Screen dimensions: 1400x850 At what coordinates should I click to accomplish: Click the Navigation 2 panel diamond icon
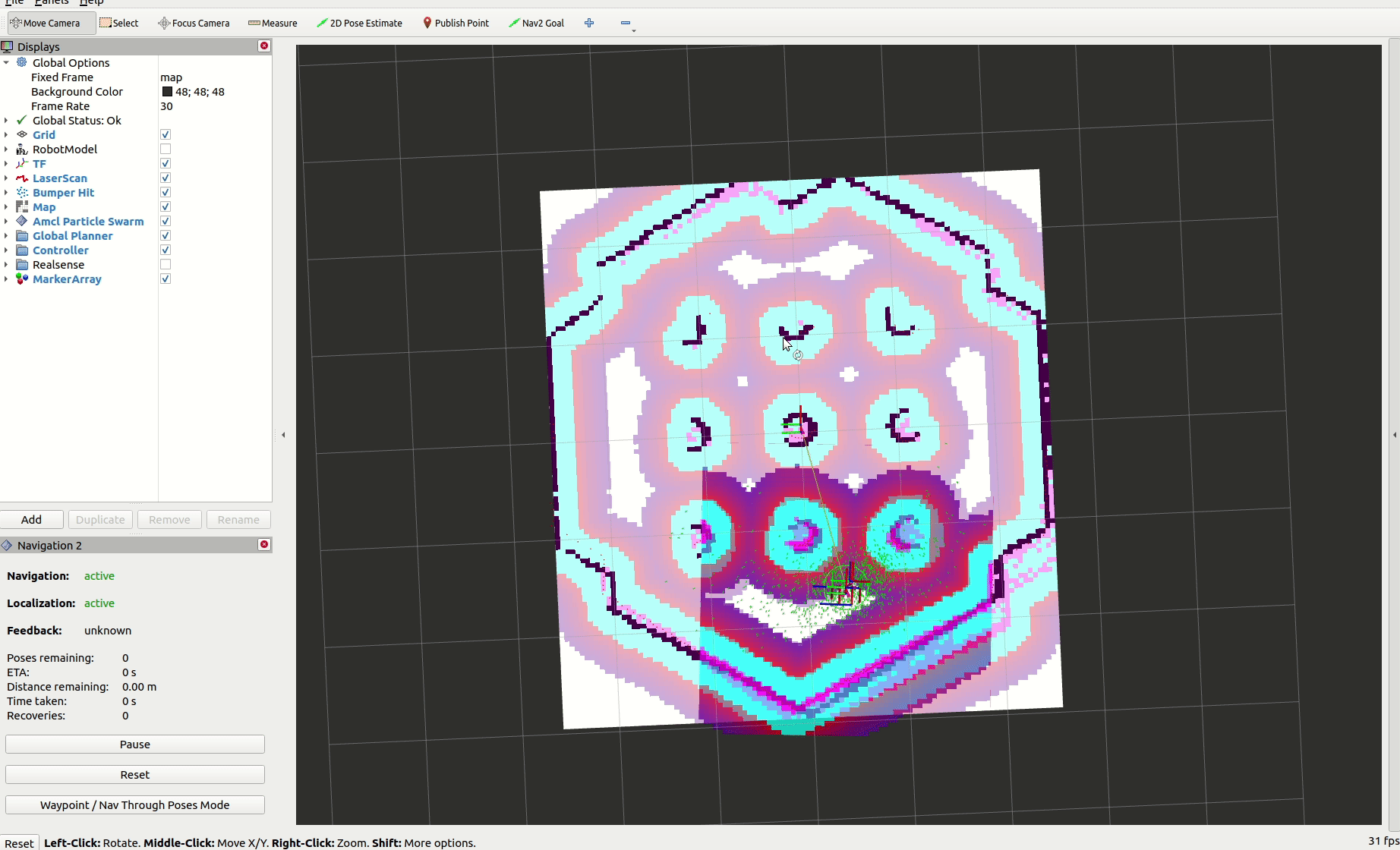coord(8,545)
